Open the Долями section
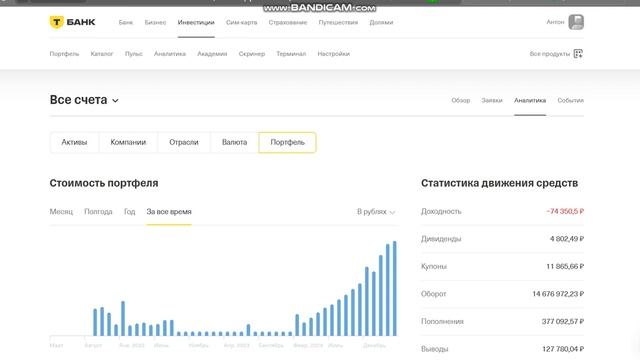The height and width of the screenshot is (360, 640). point(381,22)
